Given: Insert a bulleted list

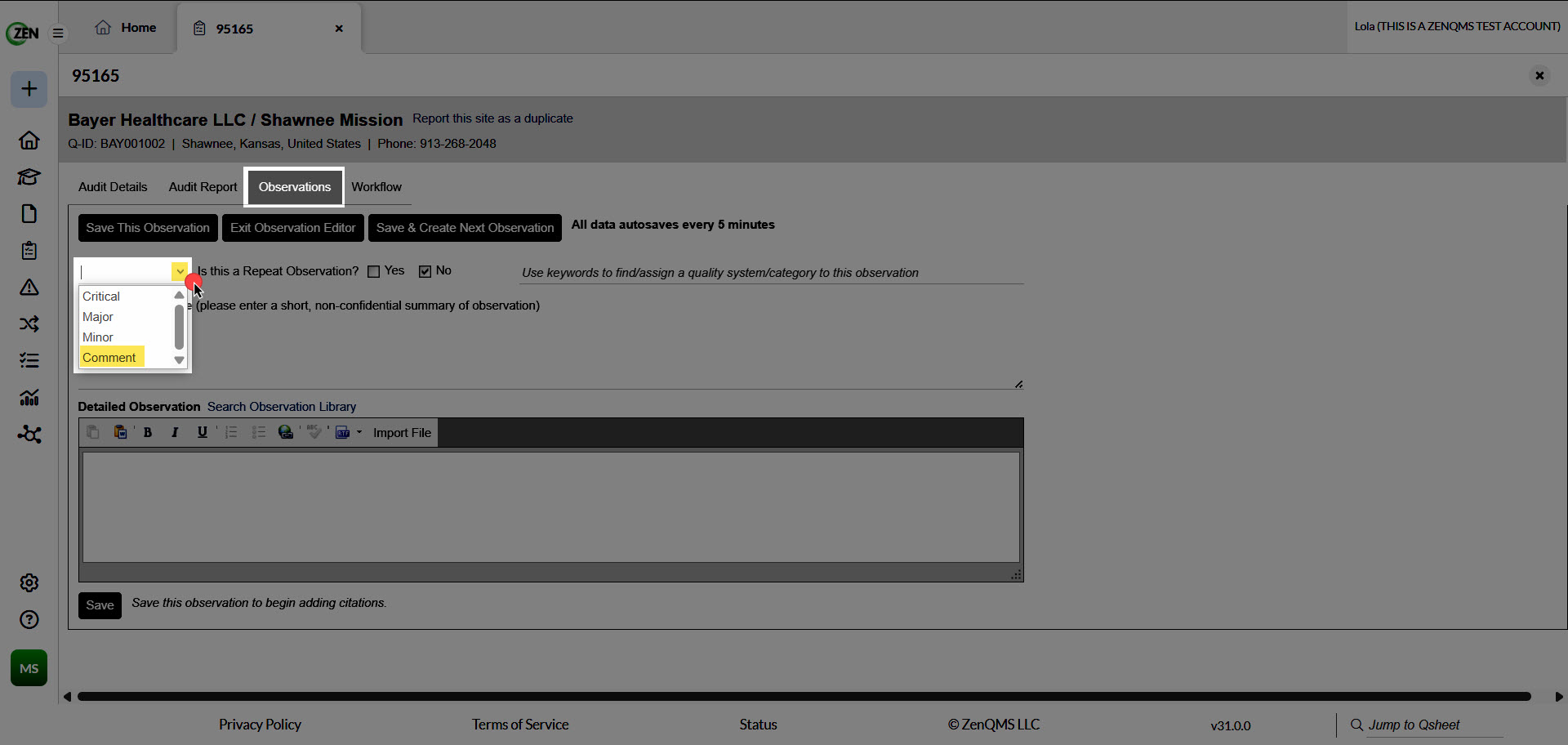Looking at the screenshot, I should pos(259,432).
